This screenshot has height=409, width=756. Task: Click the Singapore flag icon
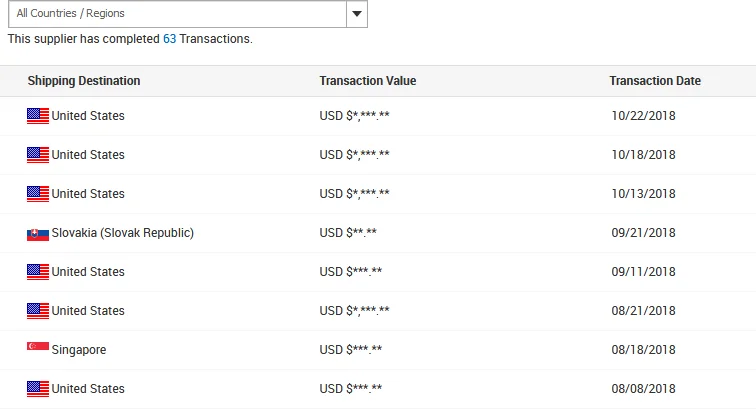tap(38, 349)
